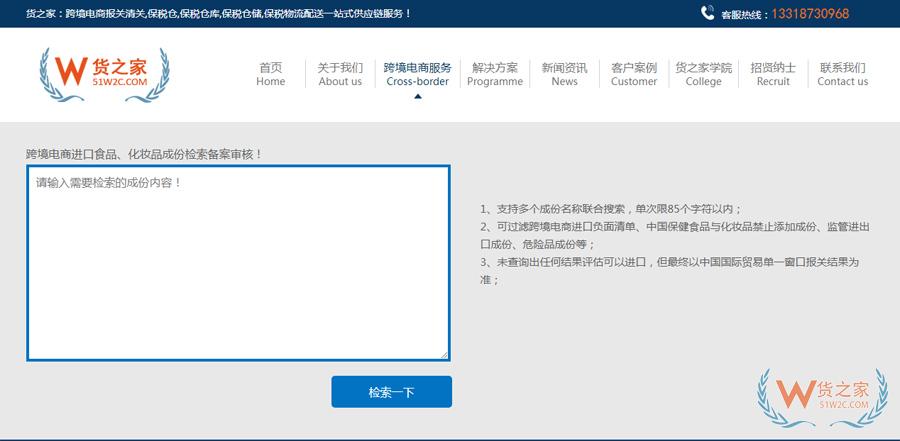This screenshot has height=441, width=900.
Task: Open 招贤纳士 Recruit page
Action: pos(773,74)
